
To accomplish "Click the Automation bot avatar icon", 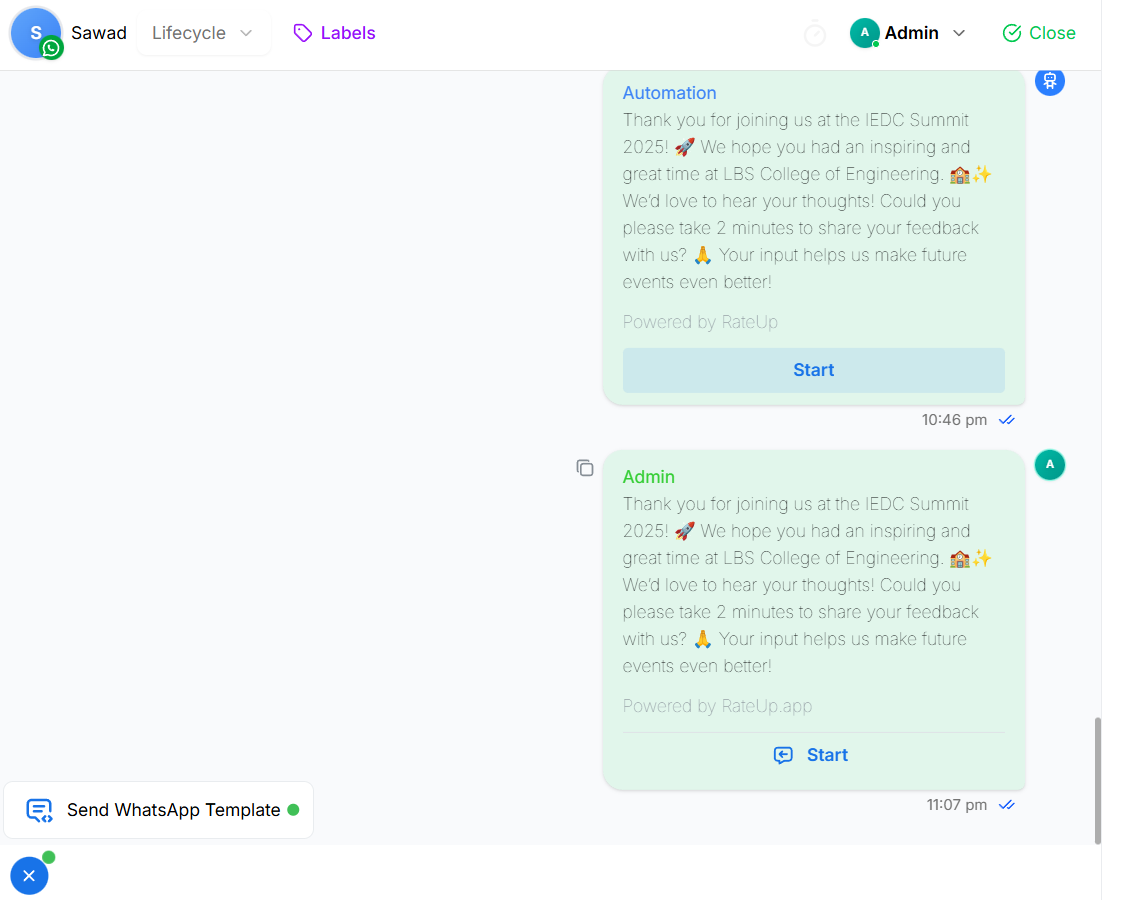I will [x=1049, y=81].
